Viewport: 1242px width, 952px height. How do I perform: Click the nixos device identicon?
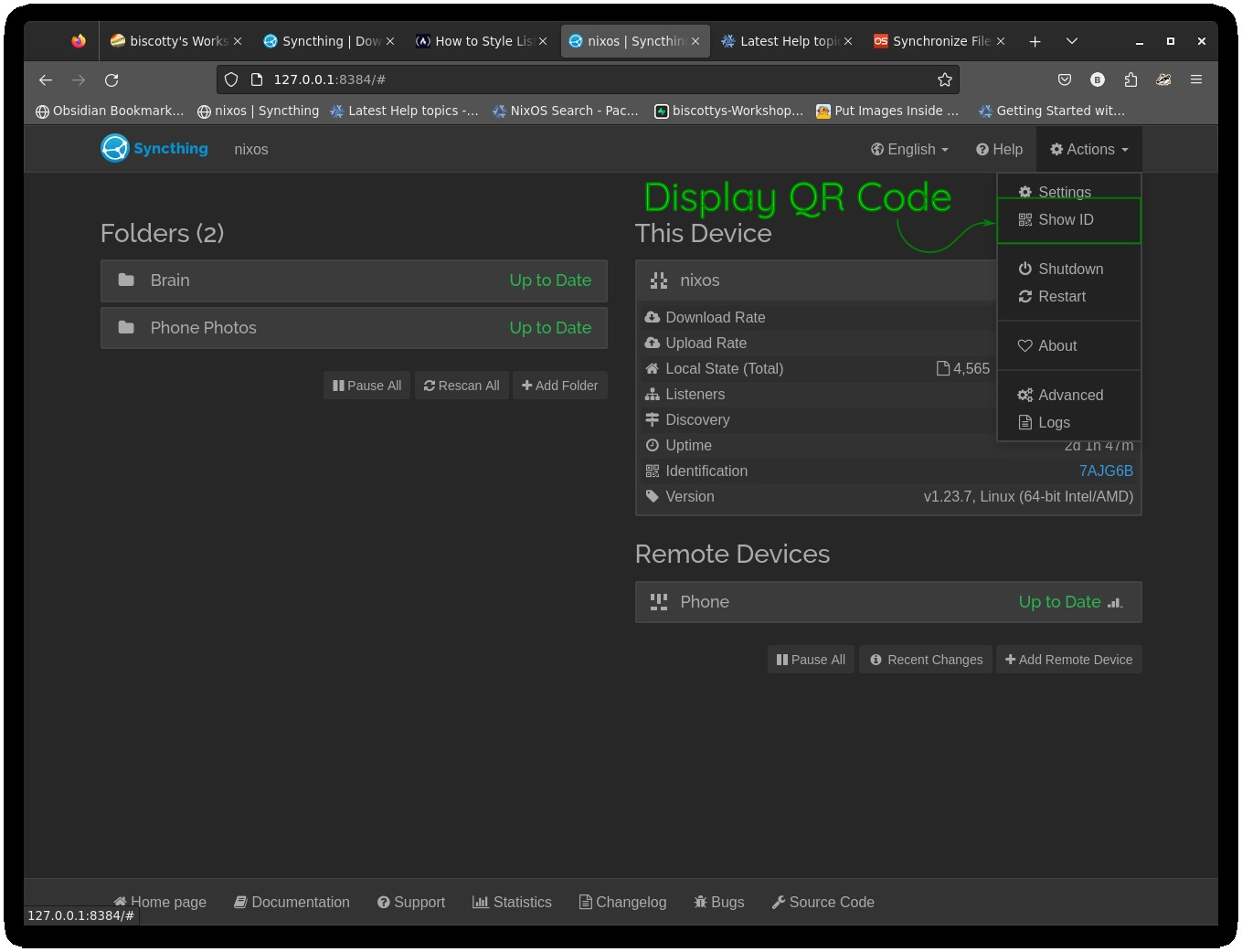point(658,280)
